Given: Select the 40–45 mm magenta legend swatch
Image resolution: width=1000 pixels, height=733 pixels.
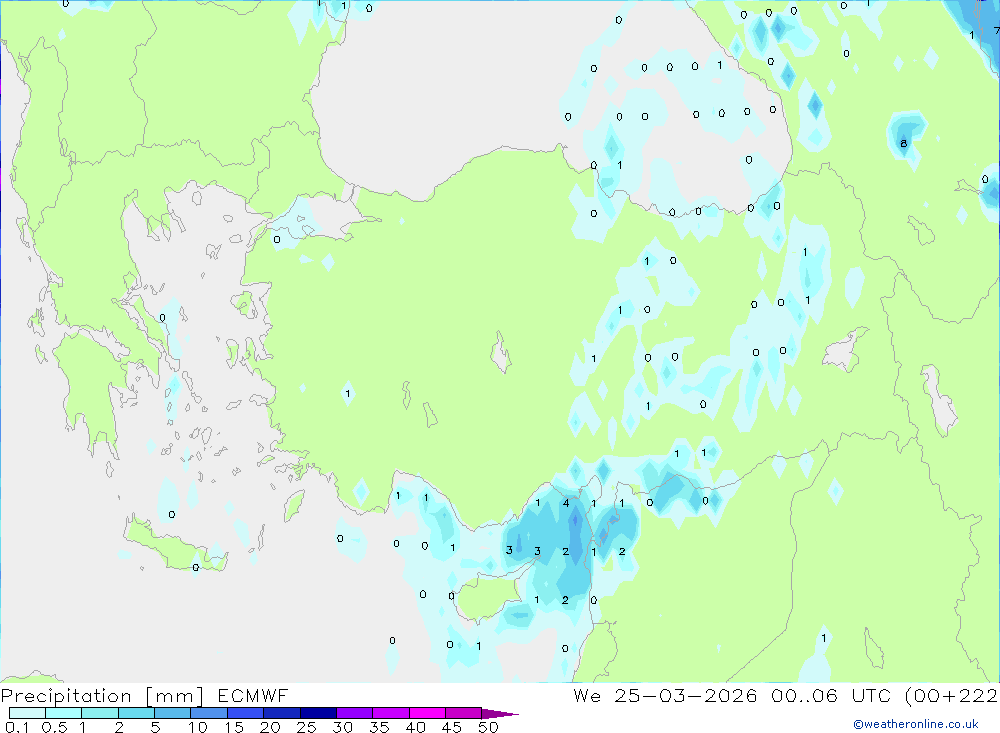Looking at the screenshot, I should (427, 713).
